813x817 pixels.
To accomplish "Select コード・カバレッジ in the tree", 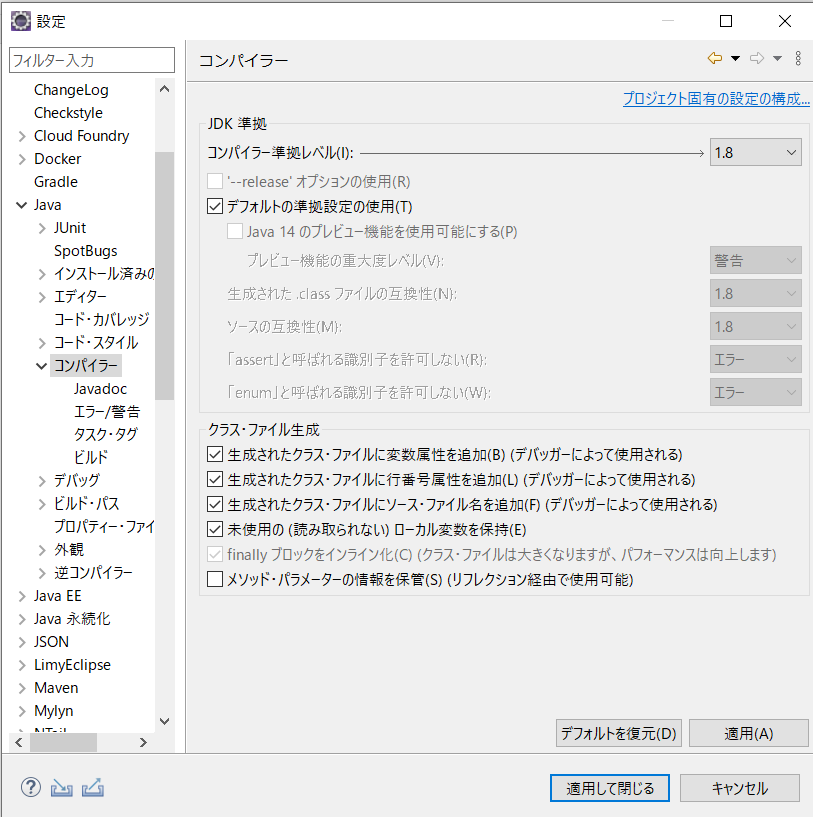I will (102, 319).
